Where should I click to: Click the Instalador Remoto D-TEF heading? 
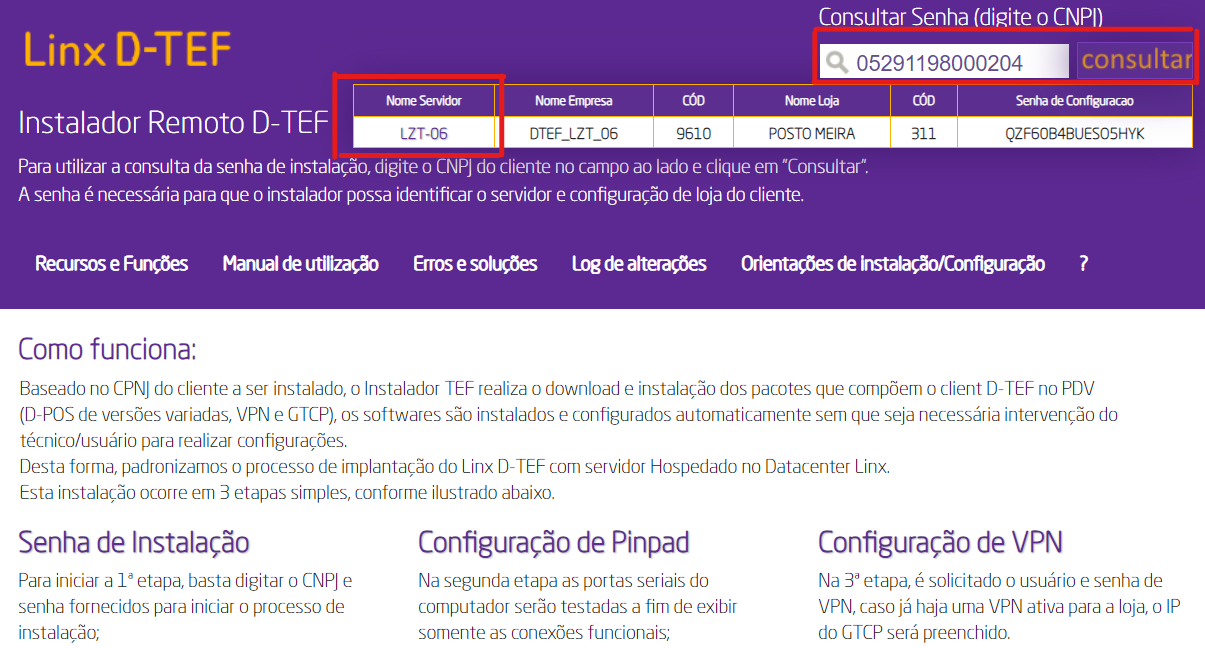point(173,123)
